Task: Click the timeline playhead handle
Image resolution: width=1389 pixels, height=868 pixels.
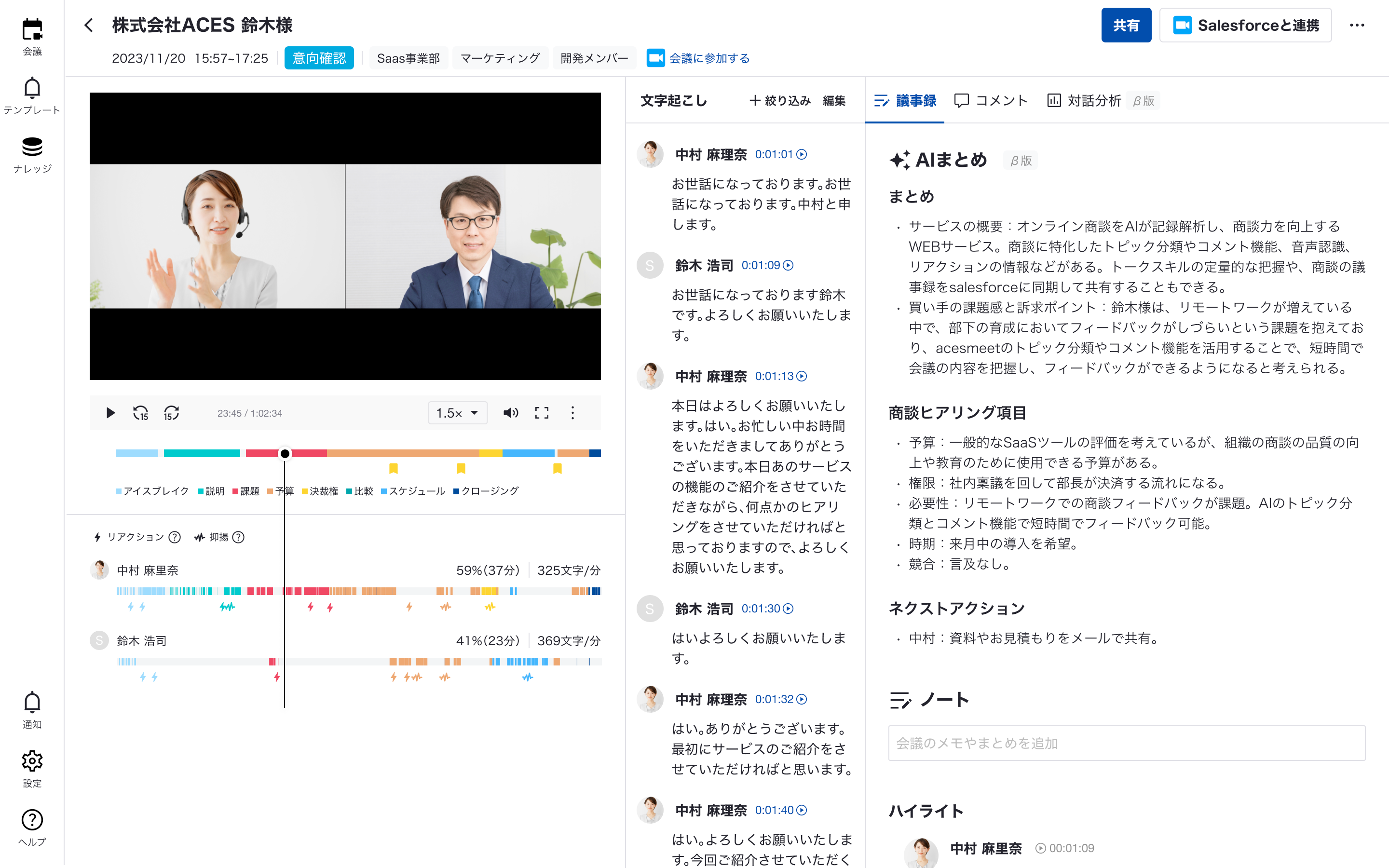Action: click(x=285, y=453)
